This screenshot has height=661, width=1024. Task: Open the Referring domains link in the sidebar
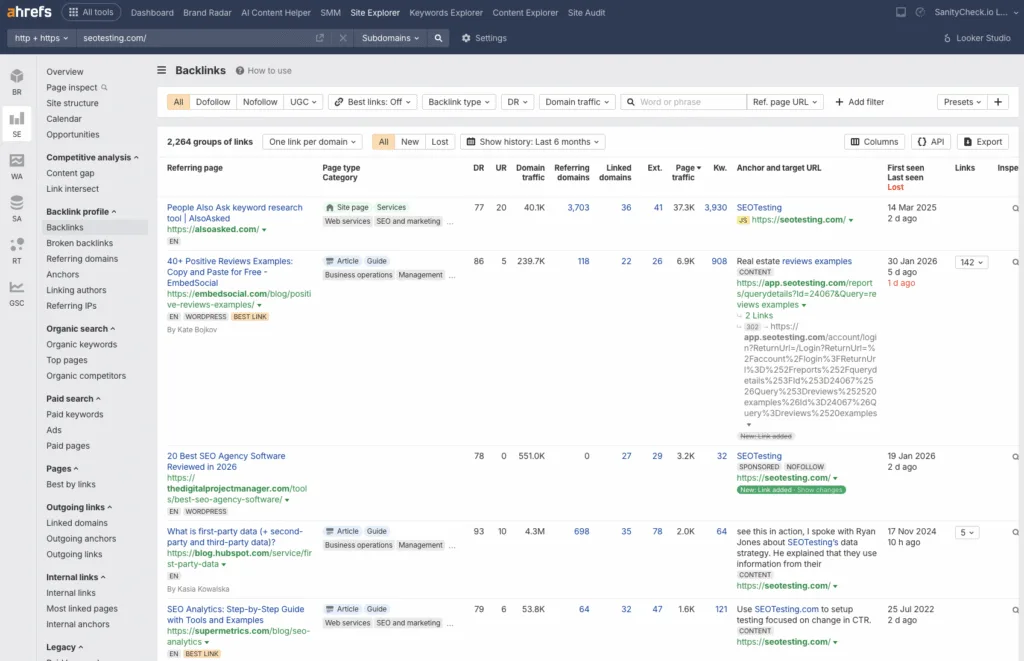83,258
